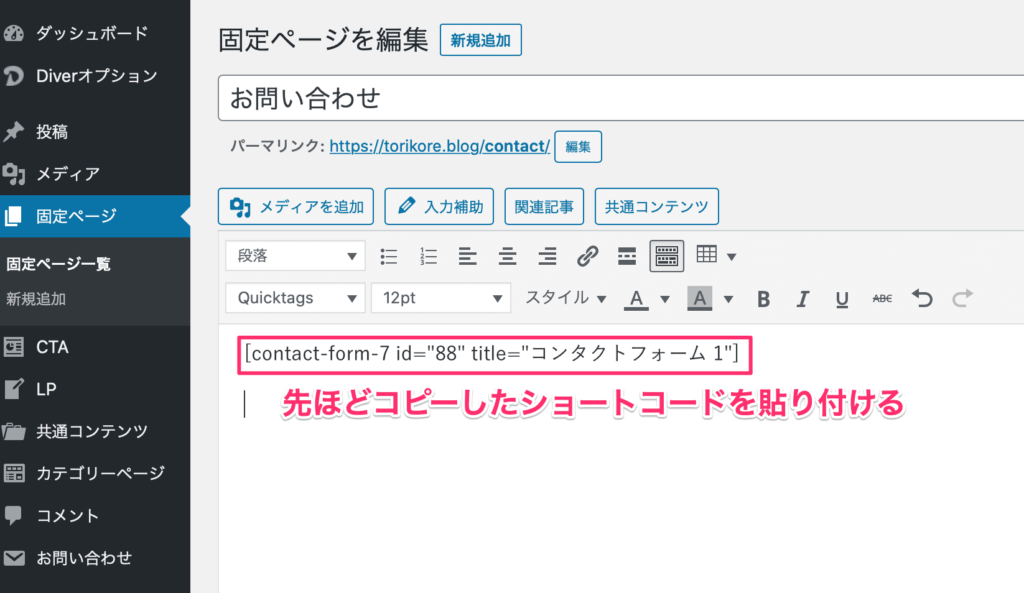Click the メディアを追加 button
Viewport: 1024px width, 593px height.
tap(296, 207)
